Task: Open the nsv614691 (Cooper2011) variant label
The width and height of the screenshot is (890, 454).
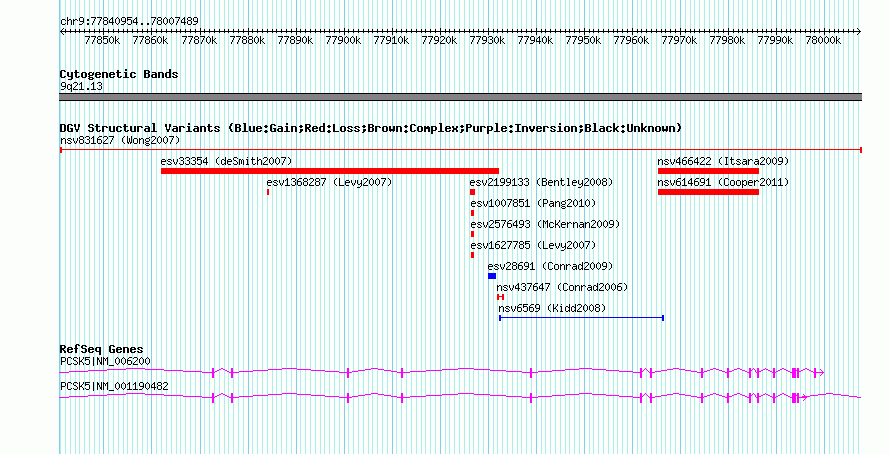Action: 723,182
